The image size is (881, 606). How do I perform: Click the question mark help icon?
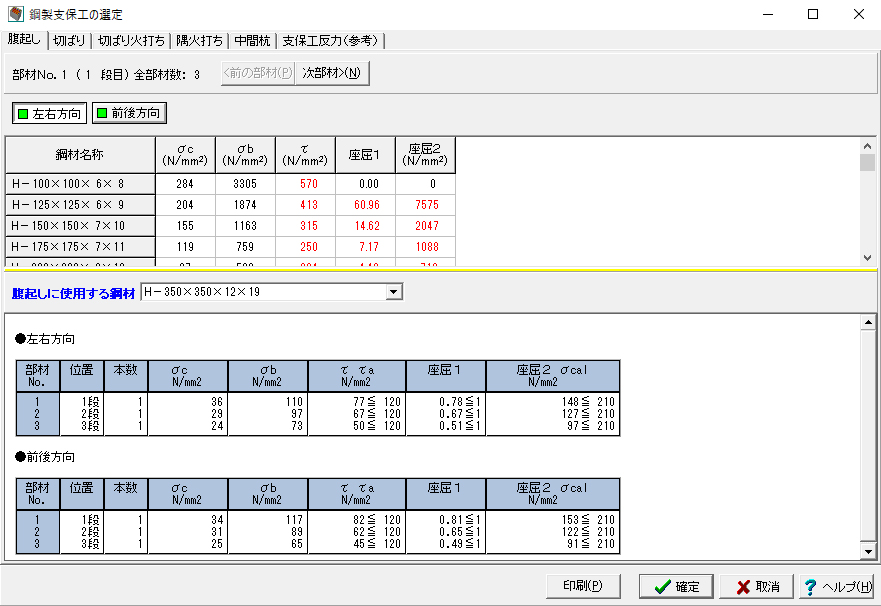pyautogui.click(x=810, y=587)
